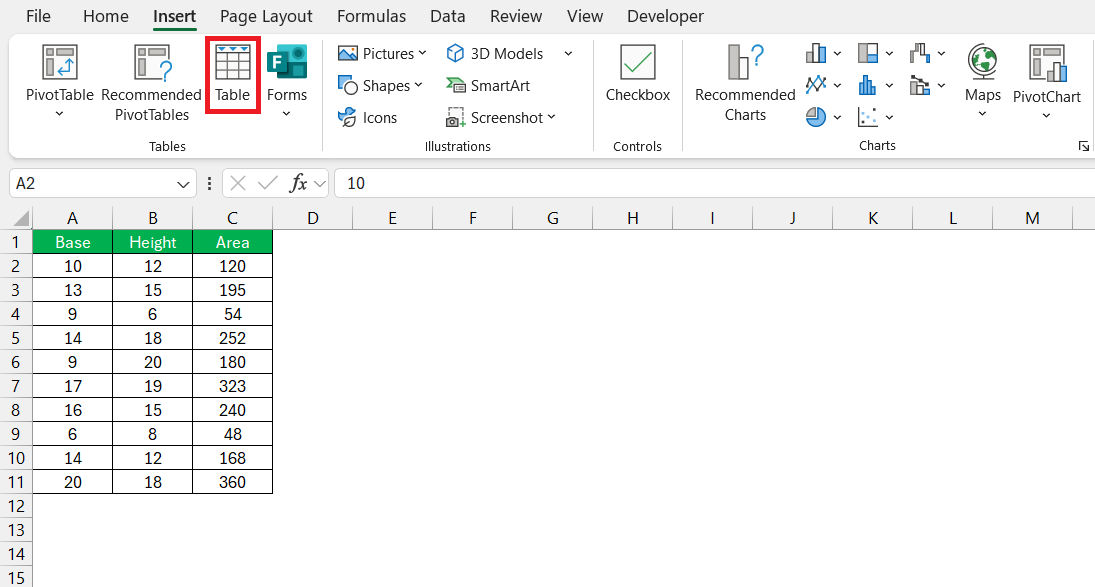
Task: Click the Select All corner triangle
Action: pyautogui.click(x=22, y=218)
